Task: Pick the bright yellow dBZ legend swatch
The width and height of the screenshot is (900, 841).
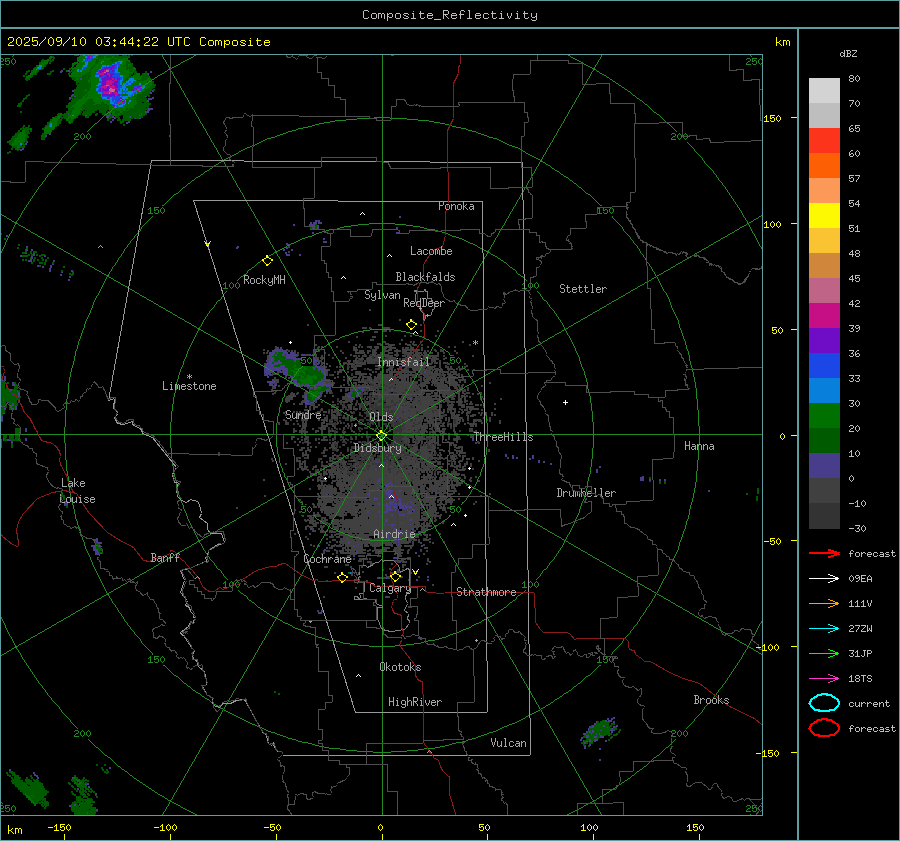Action: point(824,216)
